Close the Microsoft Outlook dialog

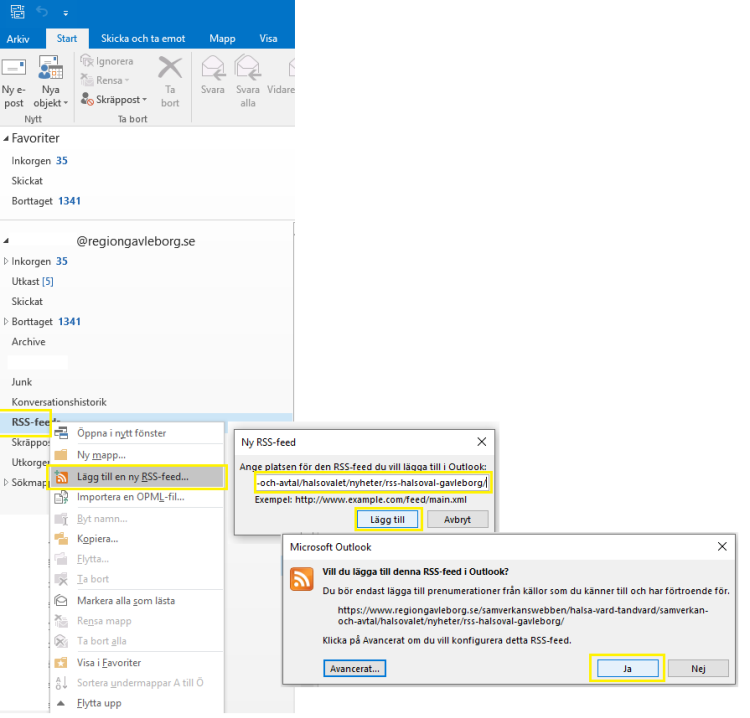[x=722, y=546]
